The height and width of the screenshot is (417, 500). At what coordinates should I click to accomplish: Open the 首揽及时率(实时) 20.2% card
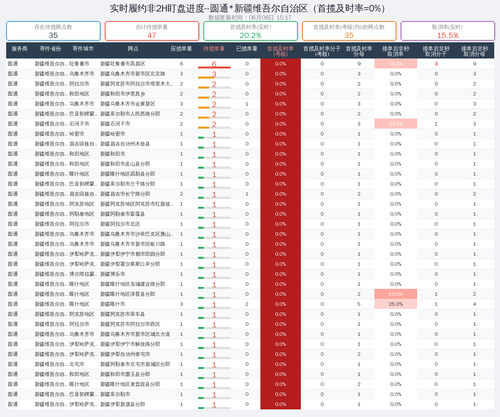(x=250, y=31)
